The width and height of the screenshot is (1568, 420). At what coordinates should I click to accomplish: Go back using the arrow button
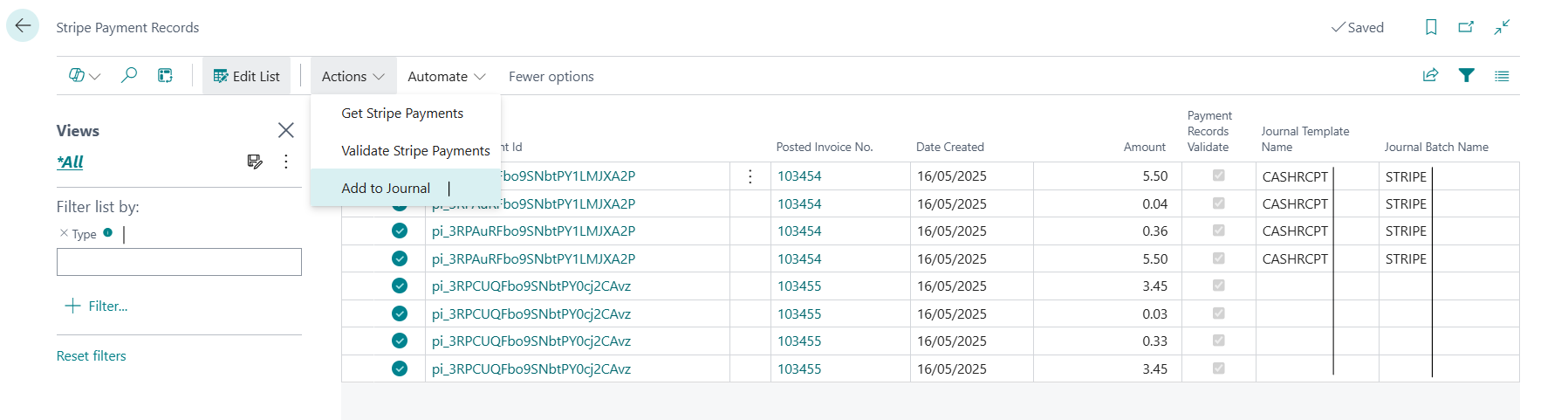point(23,26)
